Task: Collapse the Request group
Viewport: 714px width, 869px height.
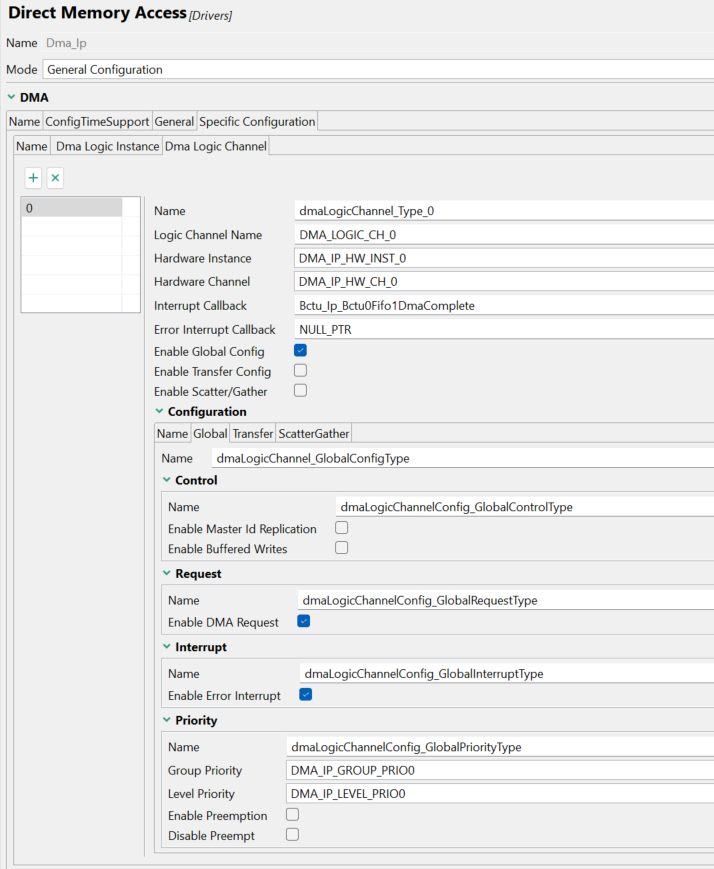Action: click(166, 573)
